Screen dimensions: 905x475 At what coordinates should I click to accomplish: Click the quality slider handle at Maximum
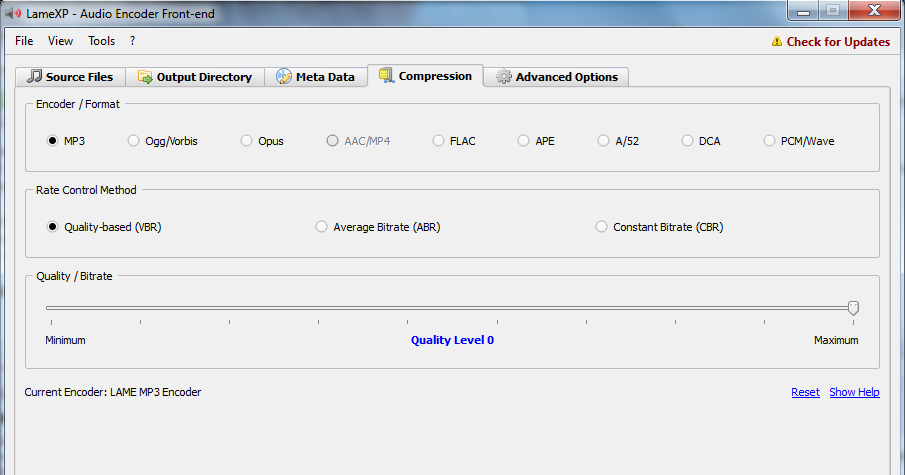pos(853,308)
